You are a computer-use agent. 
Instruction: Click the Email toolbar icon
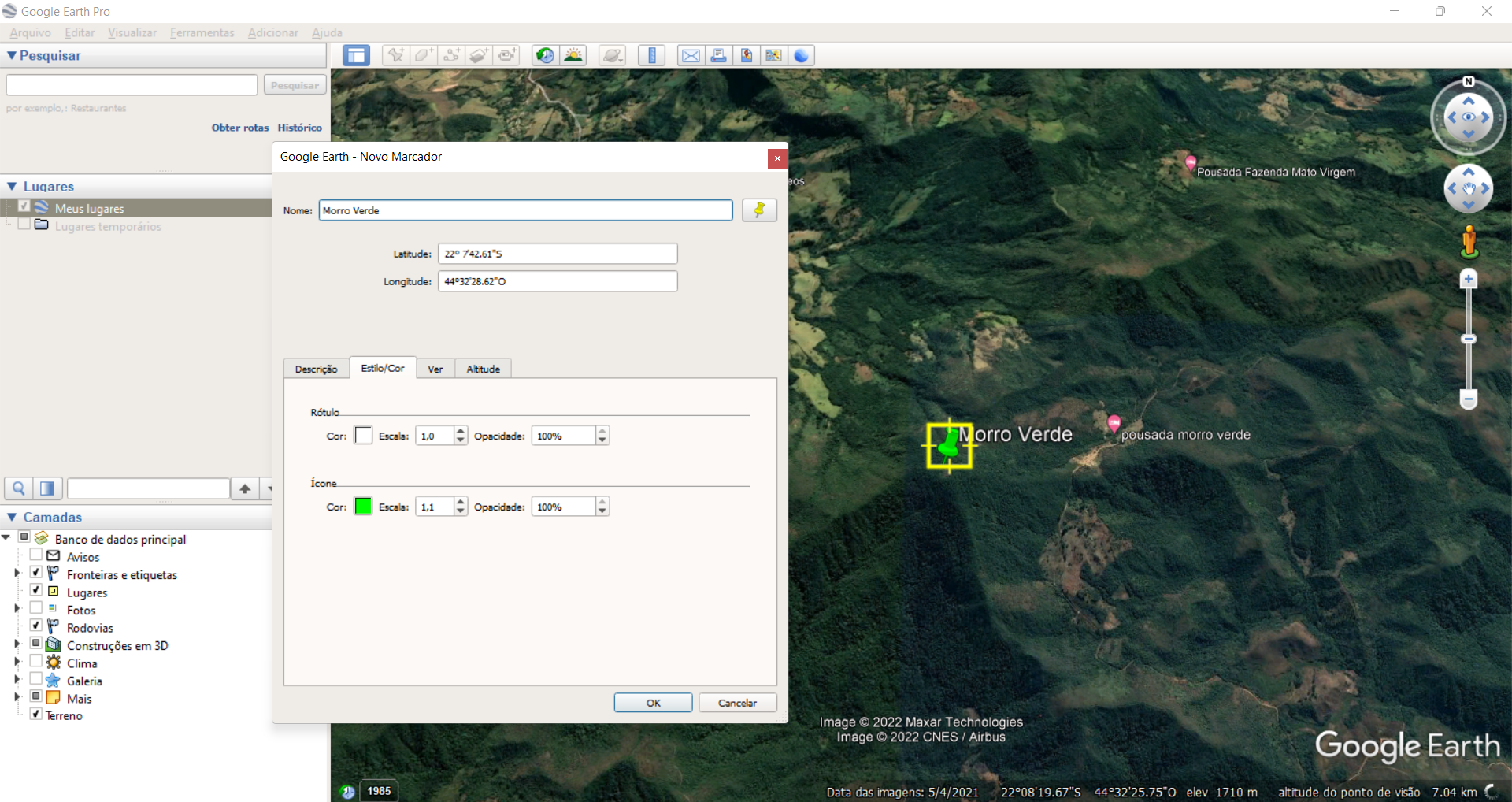pos(691,55)
